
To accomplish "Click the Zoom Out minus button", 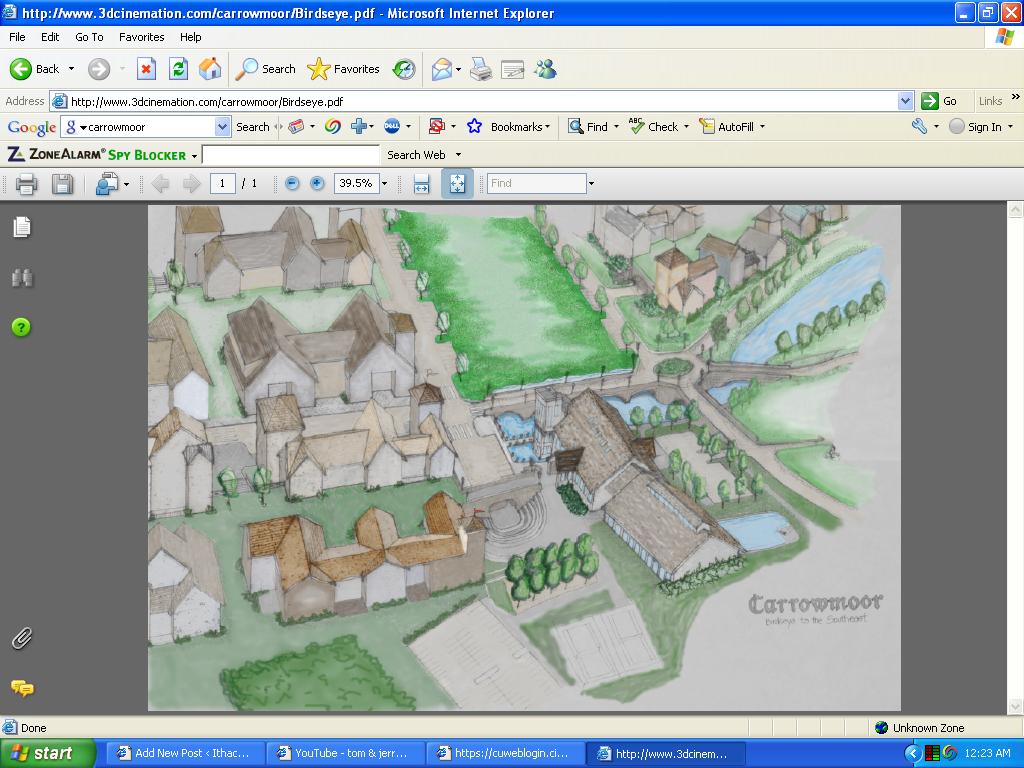I will (292, 183).
